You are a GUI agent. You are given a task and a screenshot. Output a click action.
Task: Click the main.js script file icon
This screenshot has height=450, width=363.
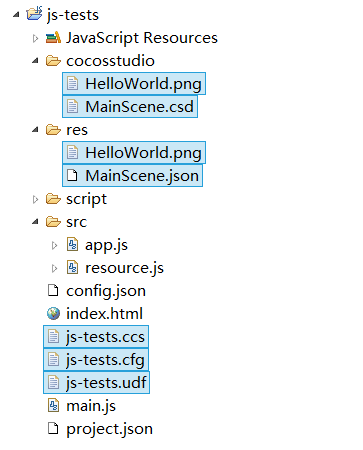click(x=53, y=405)
